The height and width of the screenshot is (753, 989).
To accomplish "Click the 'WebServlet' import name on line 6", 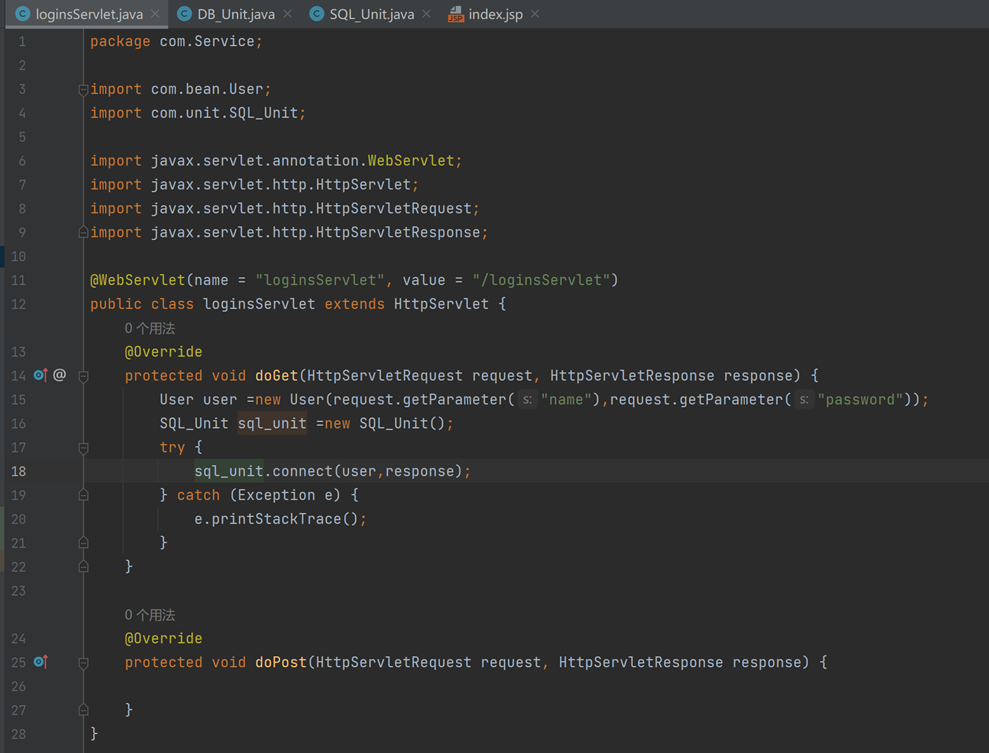I will (411, 161).
